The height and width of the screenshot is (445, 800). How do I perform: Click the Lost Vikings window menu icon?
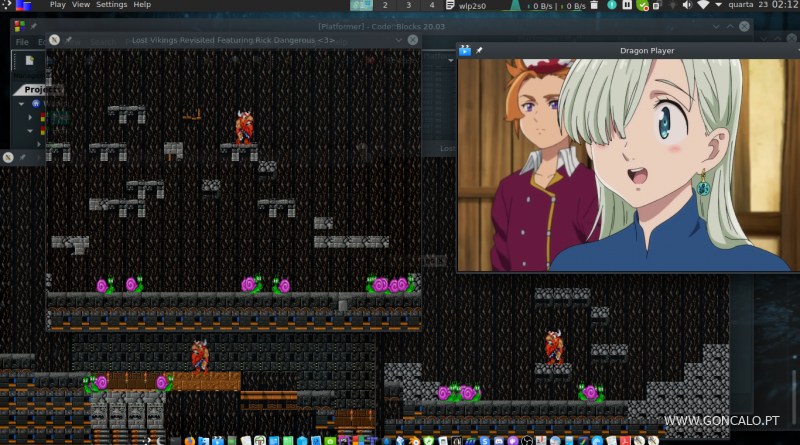[x=55, y=40]
